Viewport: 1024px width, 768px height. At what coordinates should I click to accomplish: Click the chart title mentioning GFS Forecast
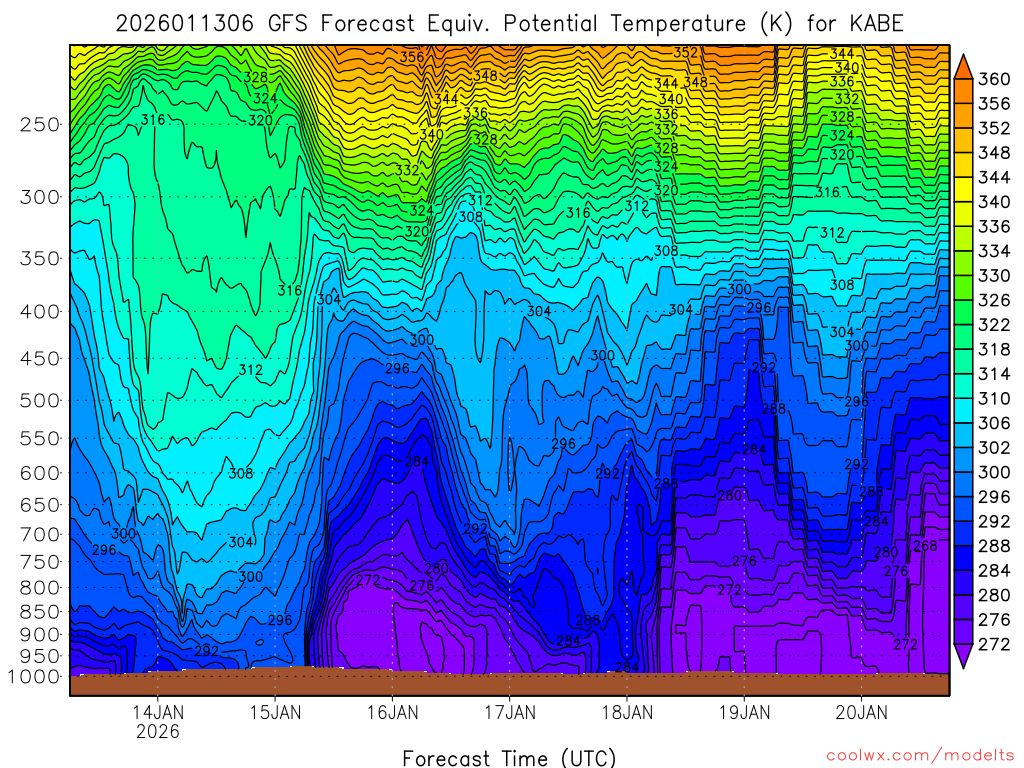point(509,24)
